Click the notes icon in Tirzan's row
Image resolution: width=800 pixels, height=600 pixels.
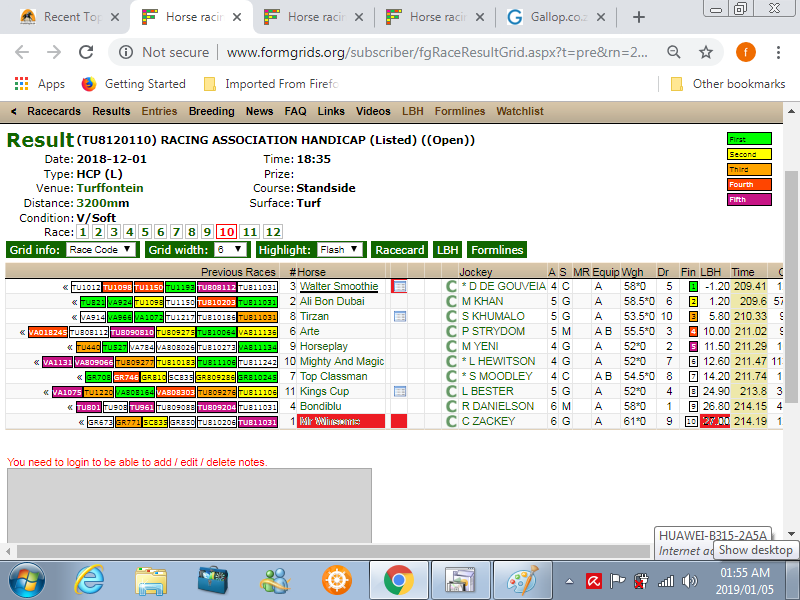pos(399,317)
